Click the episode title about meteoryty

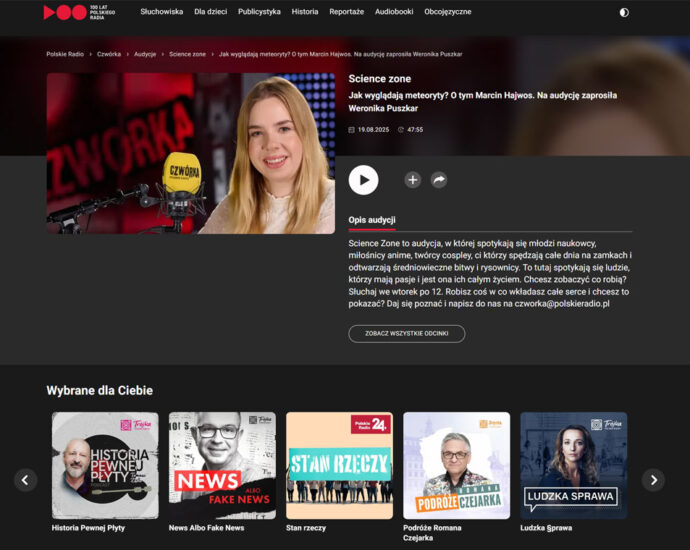pyautogui.click(x=483, y=102)
